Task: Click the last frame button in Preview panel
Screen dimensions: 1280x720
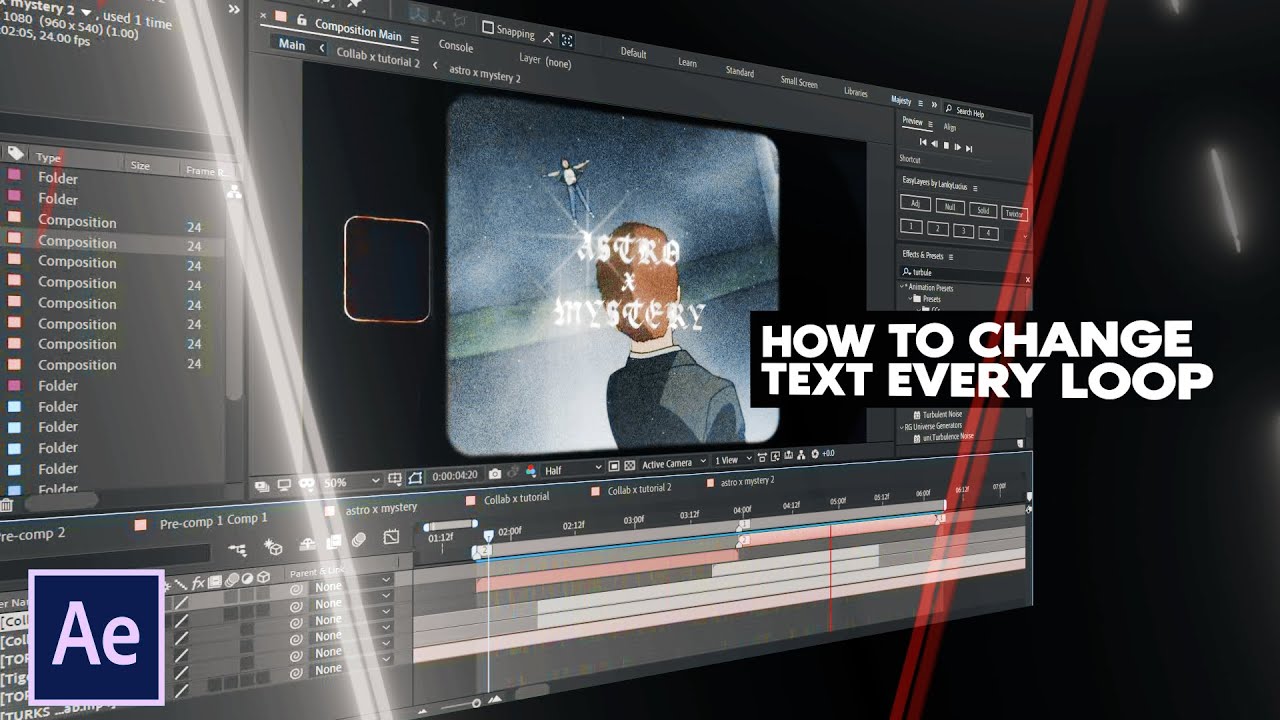Action: click(969, 149)
